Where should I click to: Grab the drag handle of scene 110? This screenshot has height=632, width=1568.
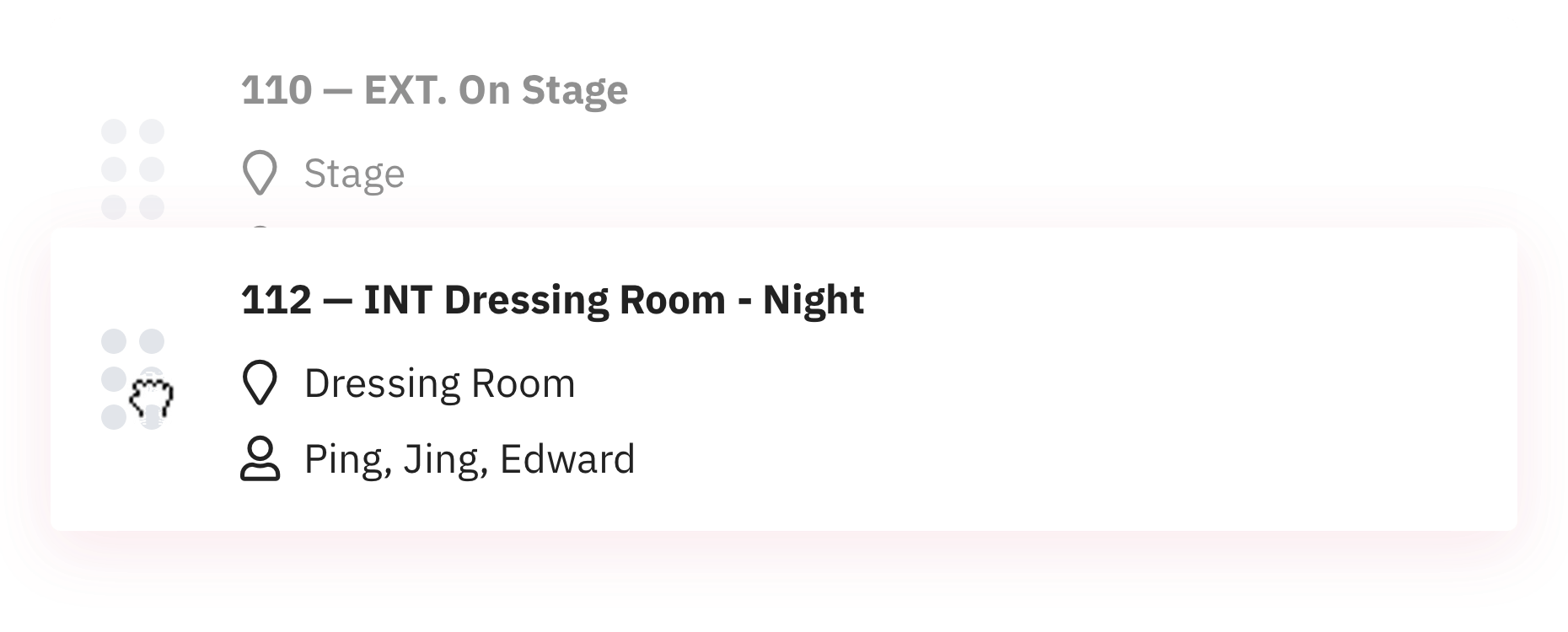pyautogui.click(x=132, y=169)
